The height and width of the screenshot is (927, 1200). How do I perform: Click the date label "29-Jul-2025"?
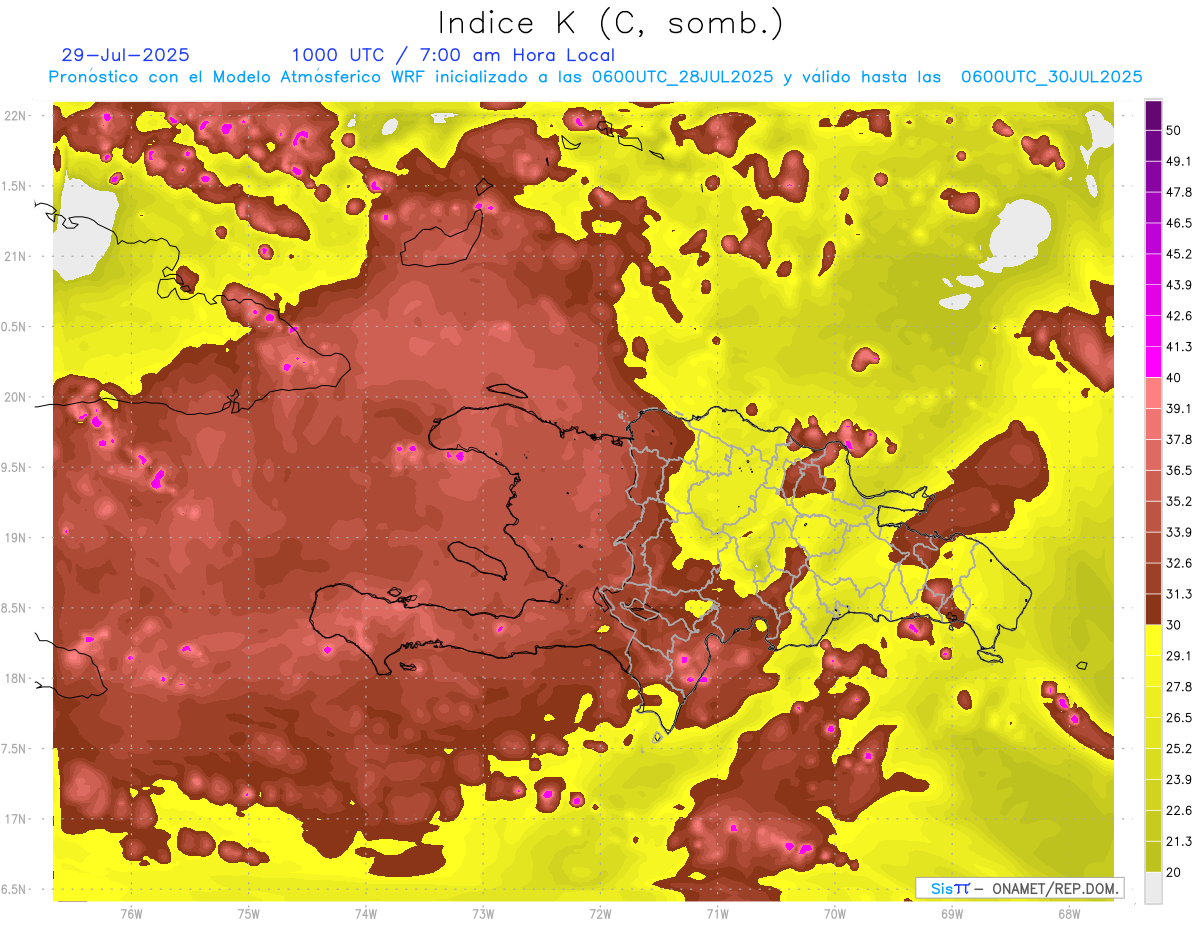coord(125,55)
